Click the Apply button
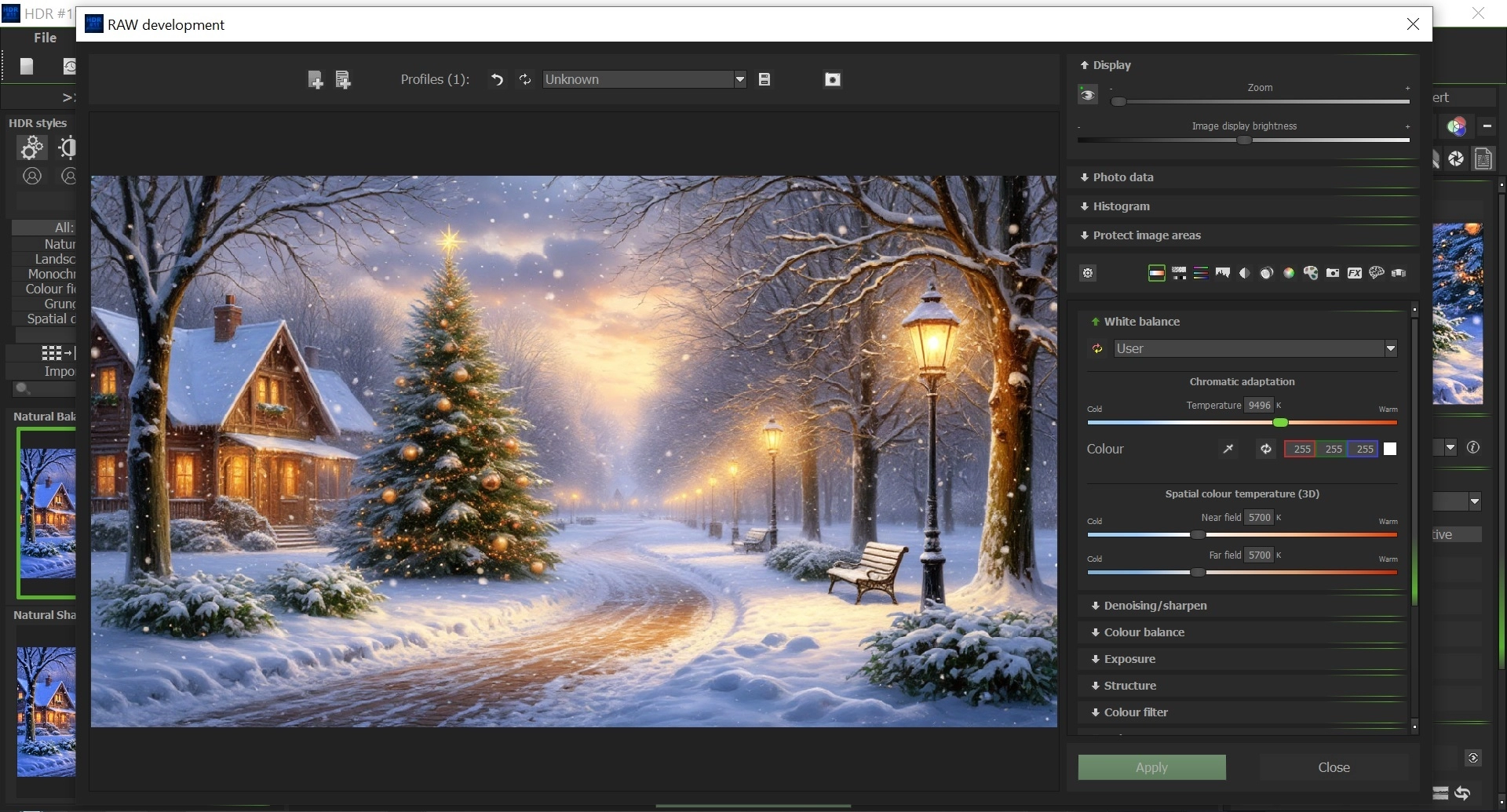 coord(1151,767)
